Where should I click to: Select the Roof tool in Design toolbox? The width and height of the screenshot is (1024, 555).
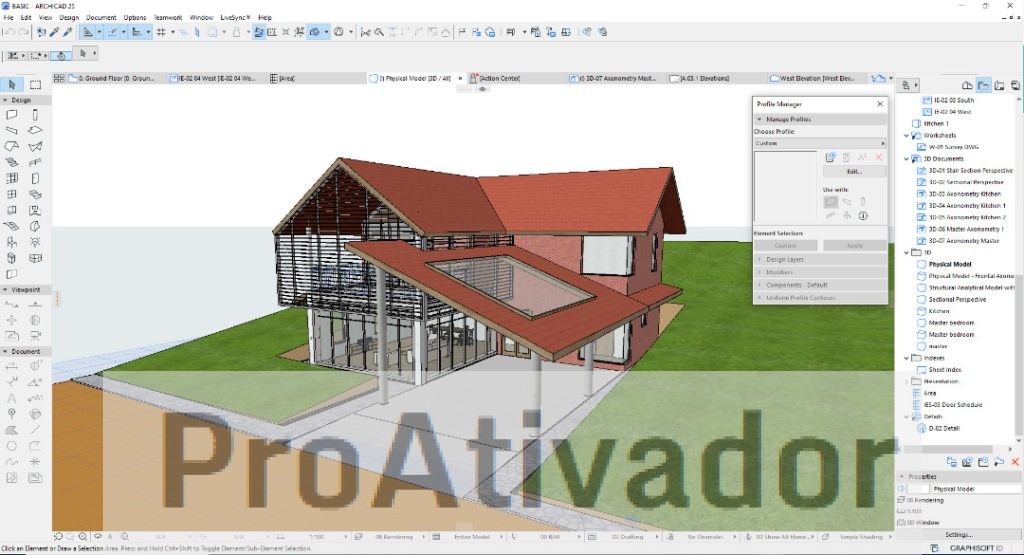coord(12,146)
